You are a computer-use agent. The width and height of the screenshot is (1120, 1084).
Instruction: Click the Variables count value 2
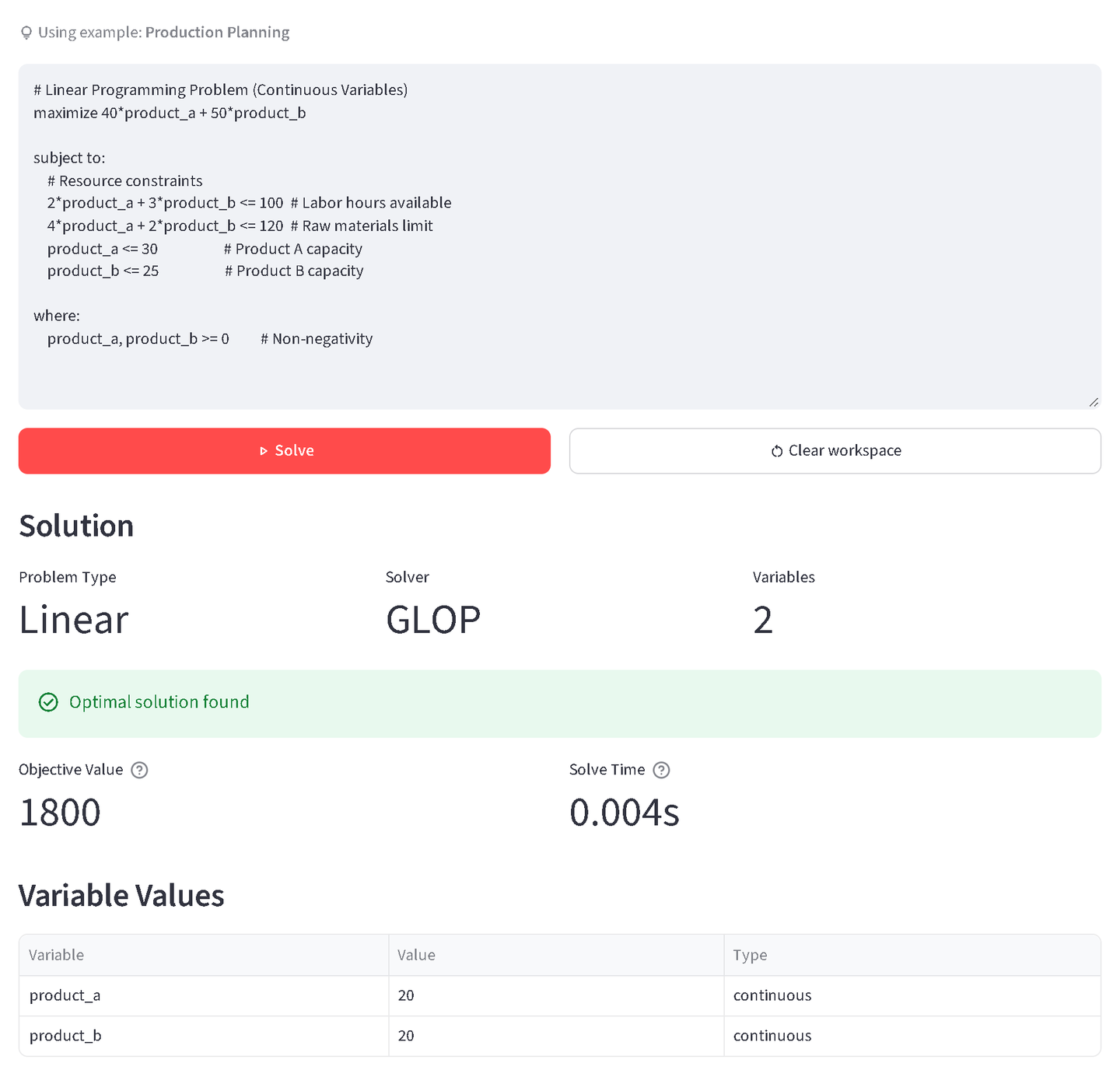[x=763, y=621]
